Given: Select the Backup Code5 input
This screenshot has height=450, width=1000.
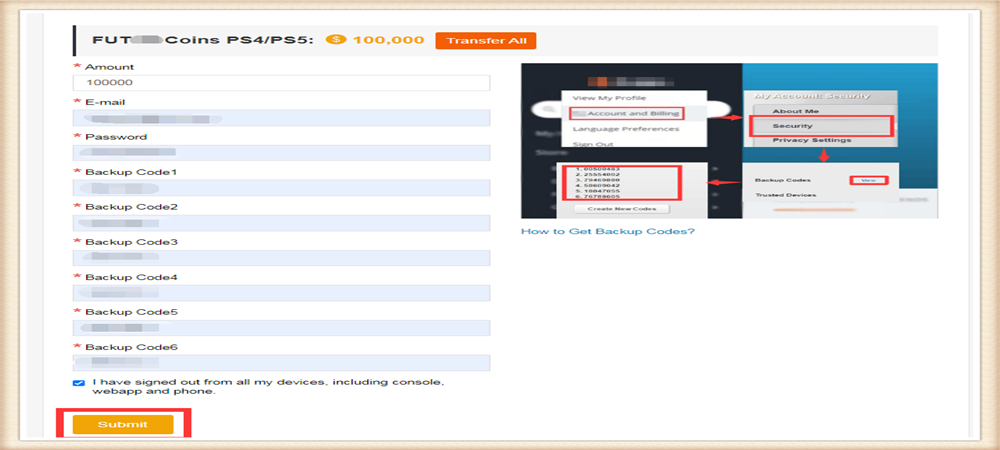Looking at the screenshot, I should coord(281,328).
